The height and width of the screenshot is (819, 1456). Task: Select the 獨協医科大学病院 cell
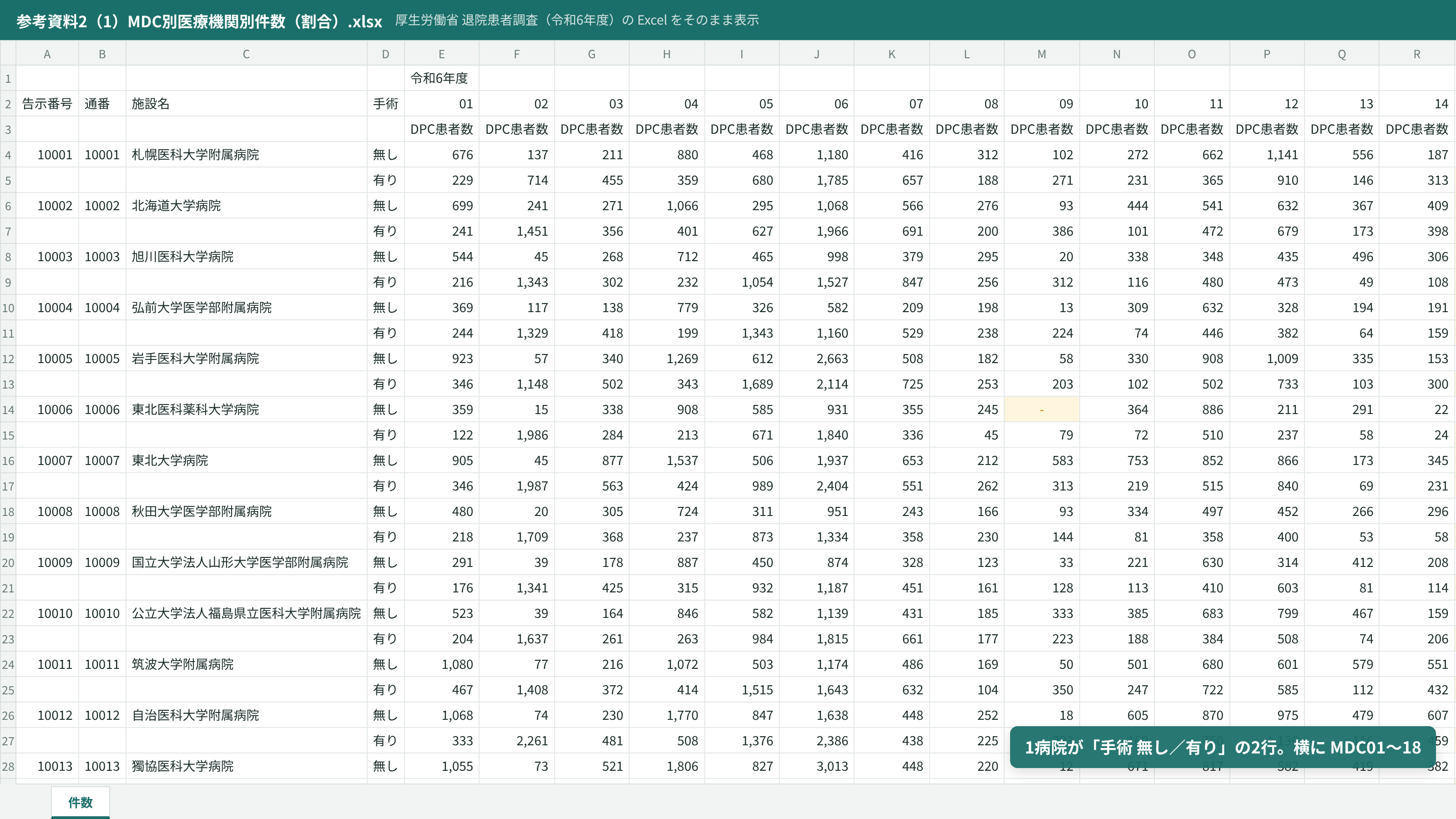coord(246,766)
